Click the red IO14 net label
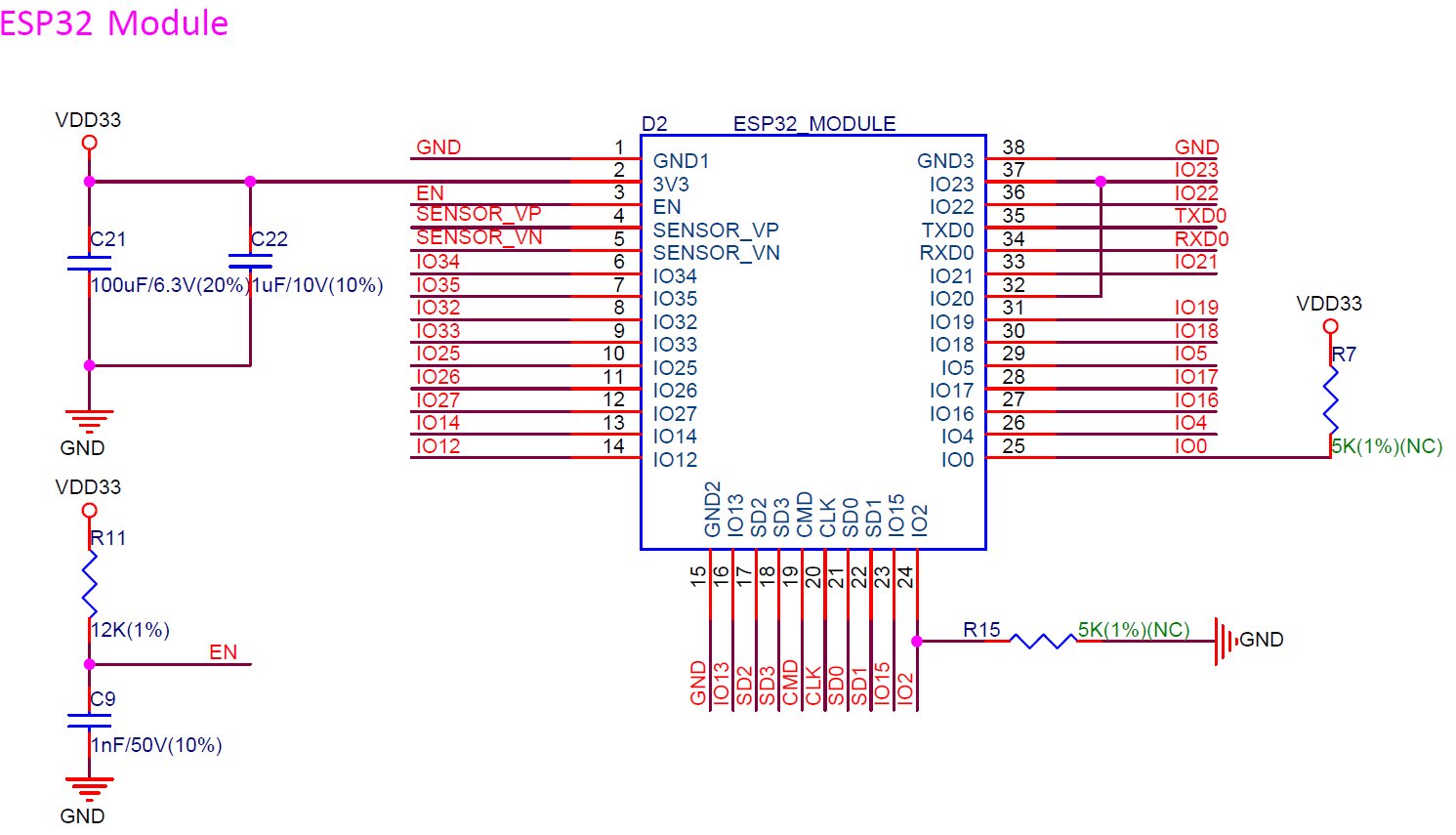Screen dimensions: 1456x835 click(437, 423)
